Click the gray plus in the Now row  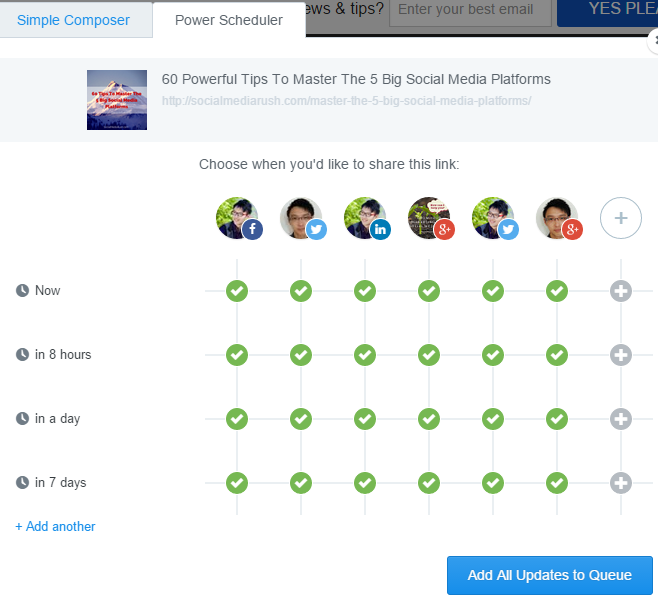pyautogui.click(x=620, y=291)
